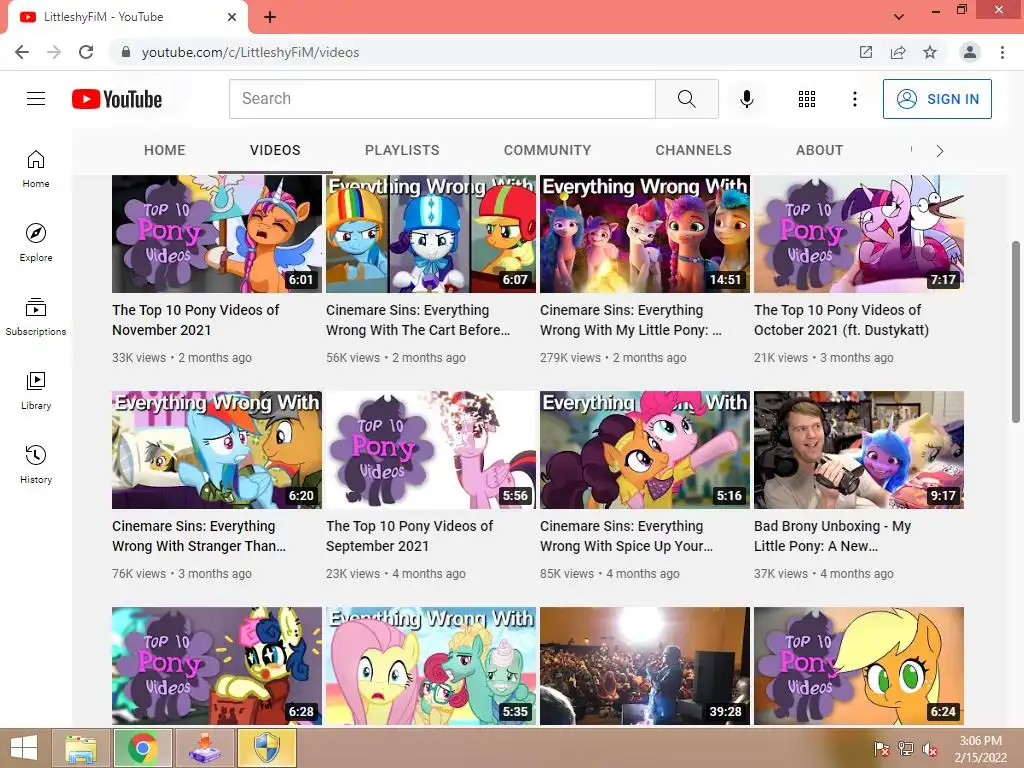Viewport: 1024px width, 768px height.
Task: Expand Chrome tab search chevron
Action: tap(899, 17)
